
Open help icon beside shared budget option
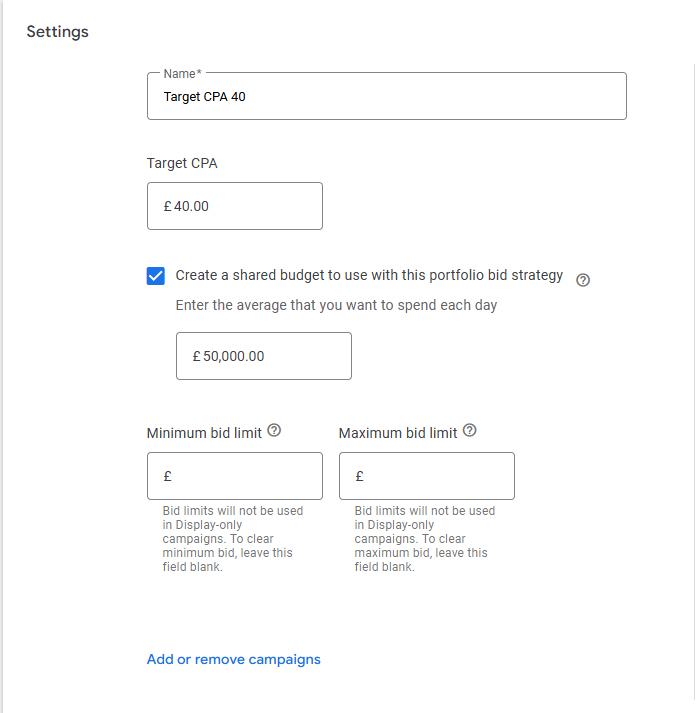coord(583,280)
